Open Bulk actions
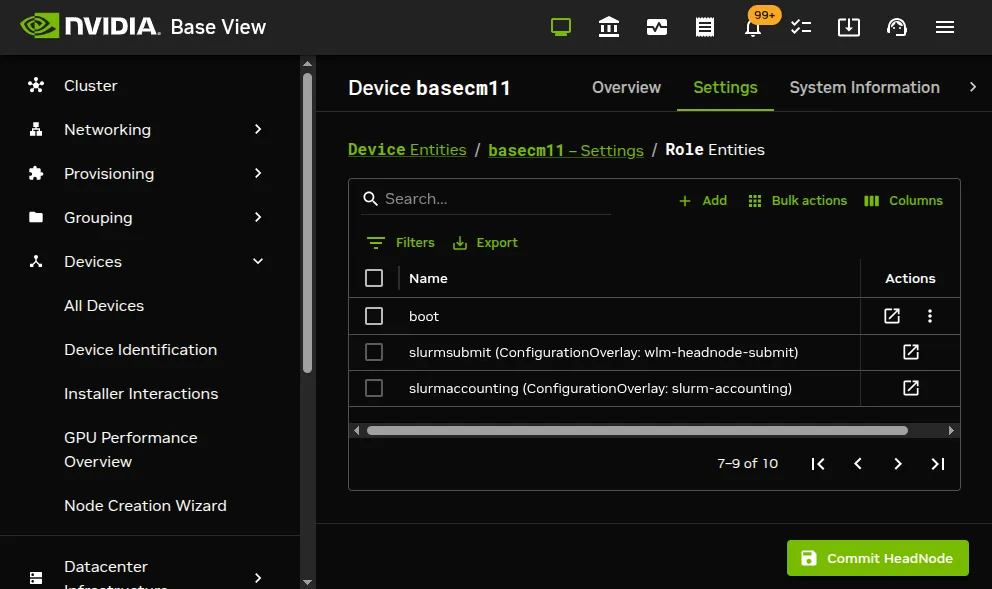The image size is (992, 589). point(797,201)
